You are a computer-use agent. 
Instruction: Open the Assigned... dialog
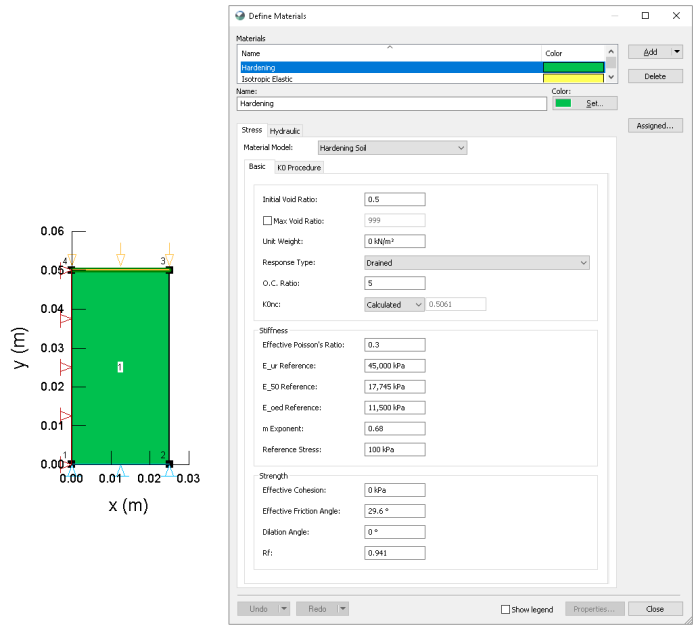[655, 126]
